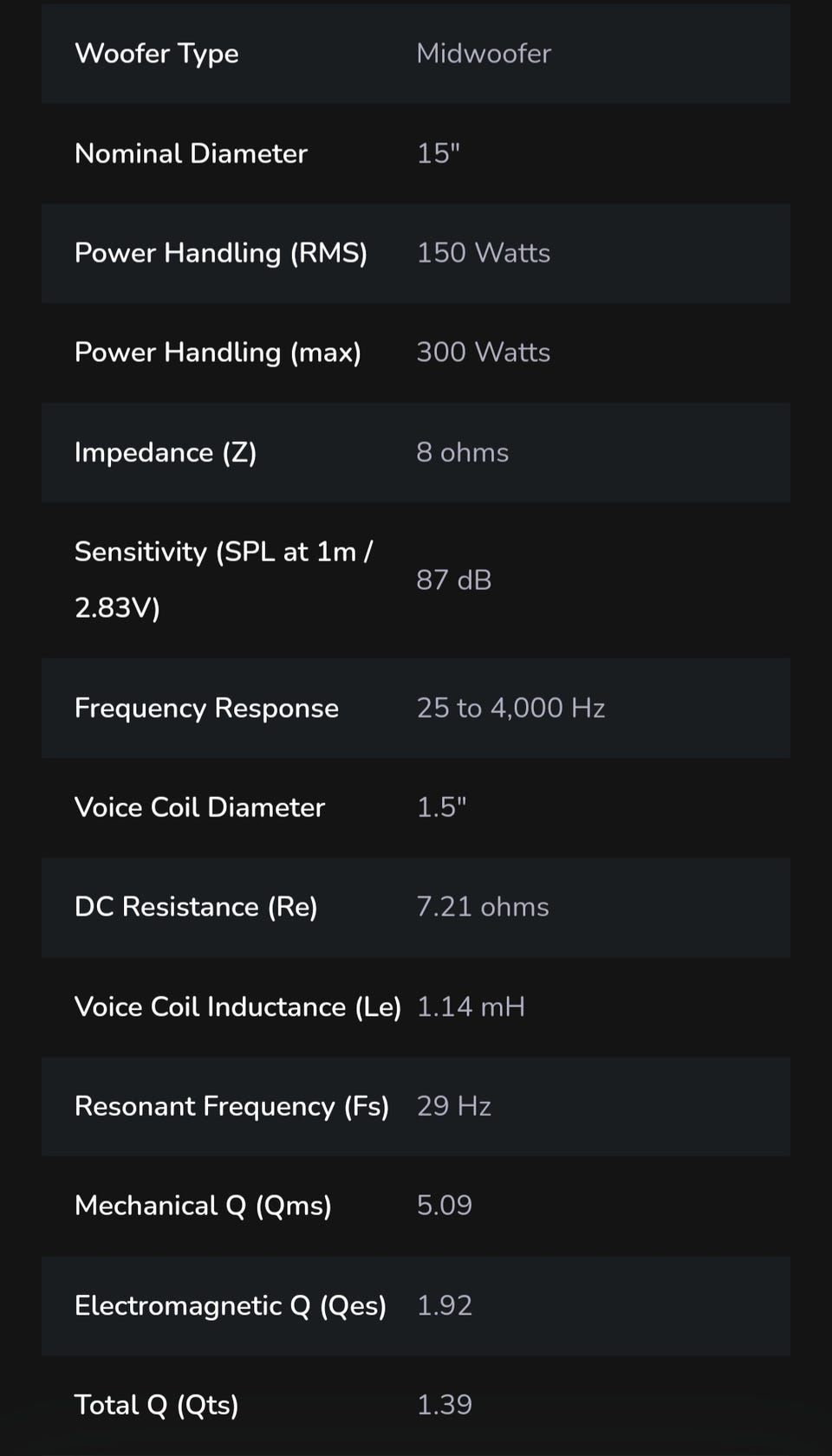Click the Power Handling (max) label

218,353
